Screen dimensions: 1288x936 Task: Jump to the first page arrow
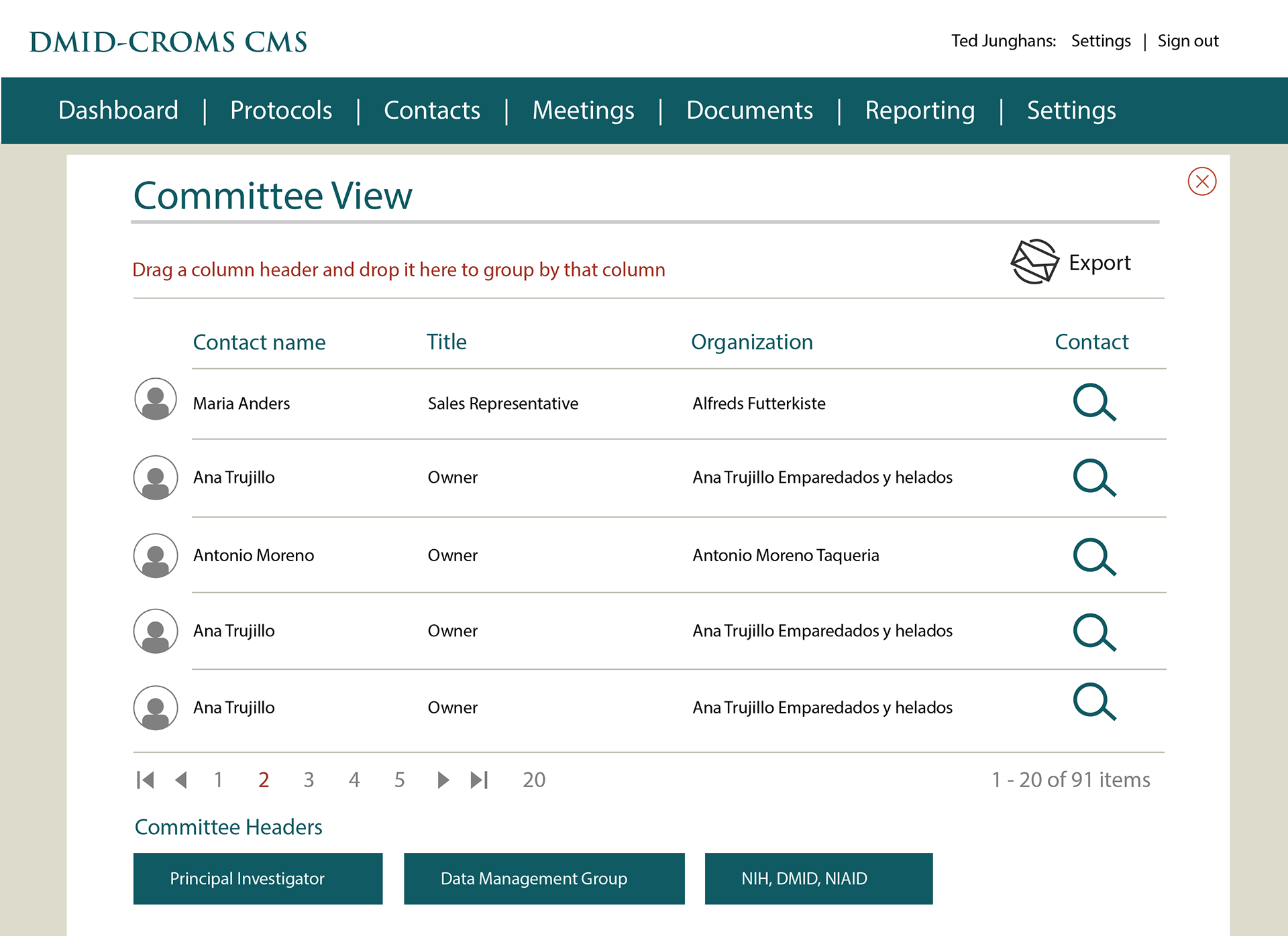[145, 780]
